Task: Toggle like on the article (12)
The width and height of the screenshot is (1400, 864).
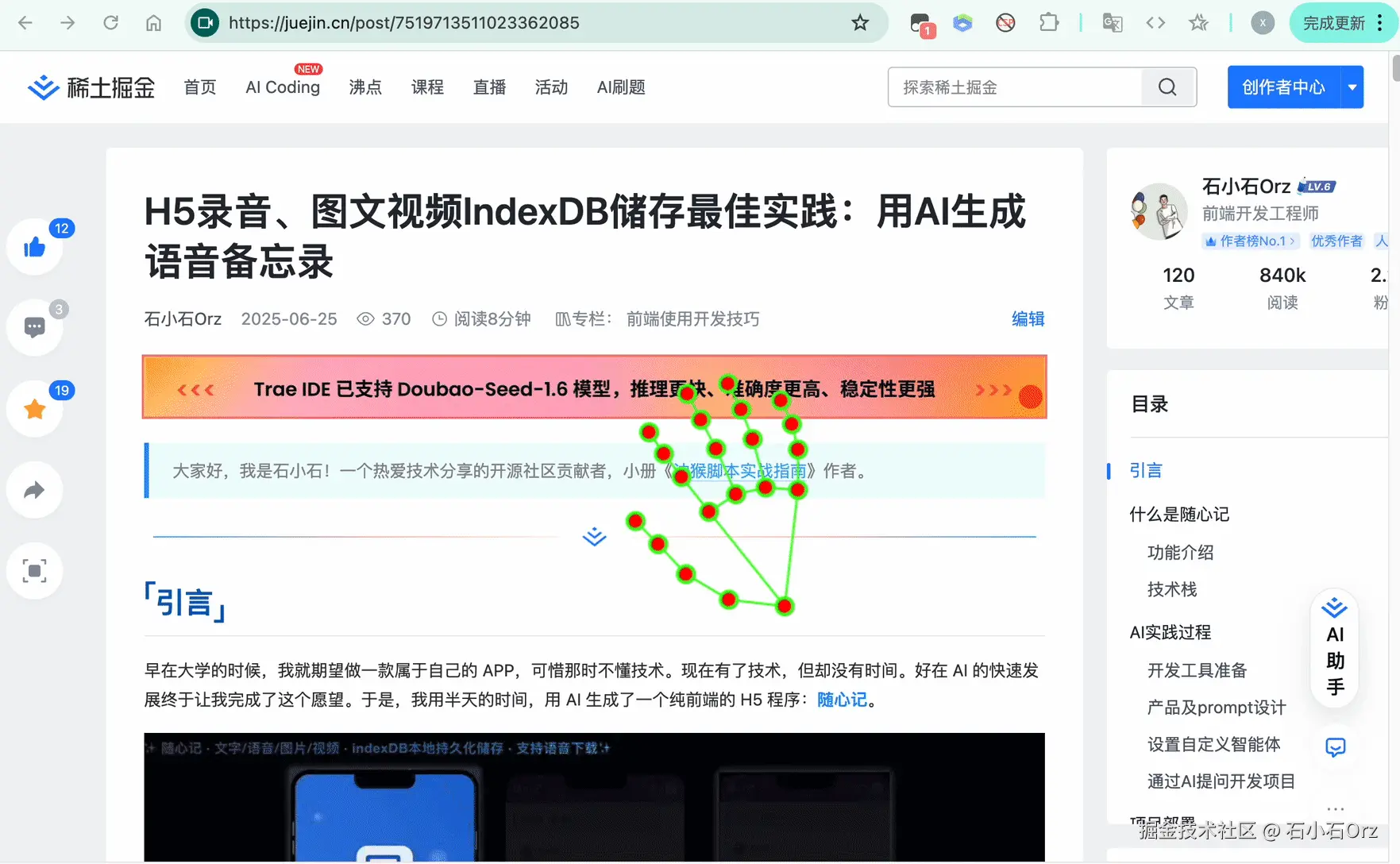Action: pos(35,247)
